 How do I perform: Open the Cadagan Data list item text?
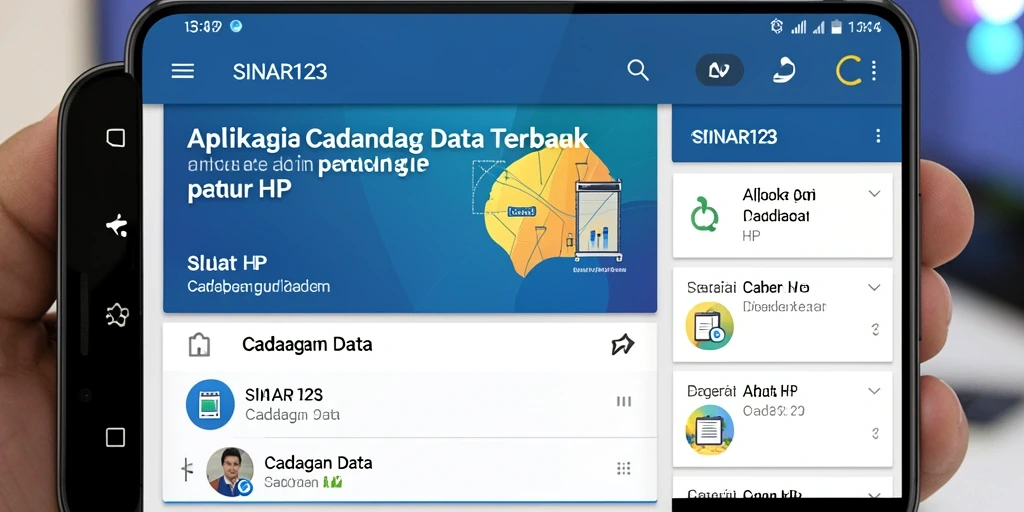pos(318,472)
